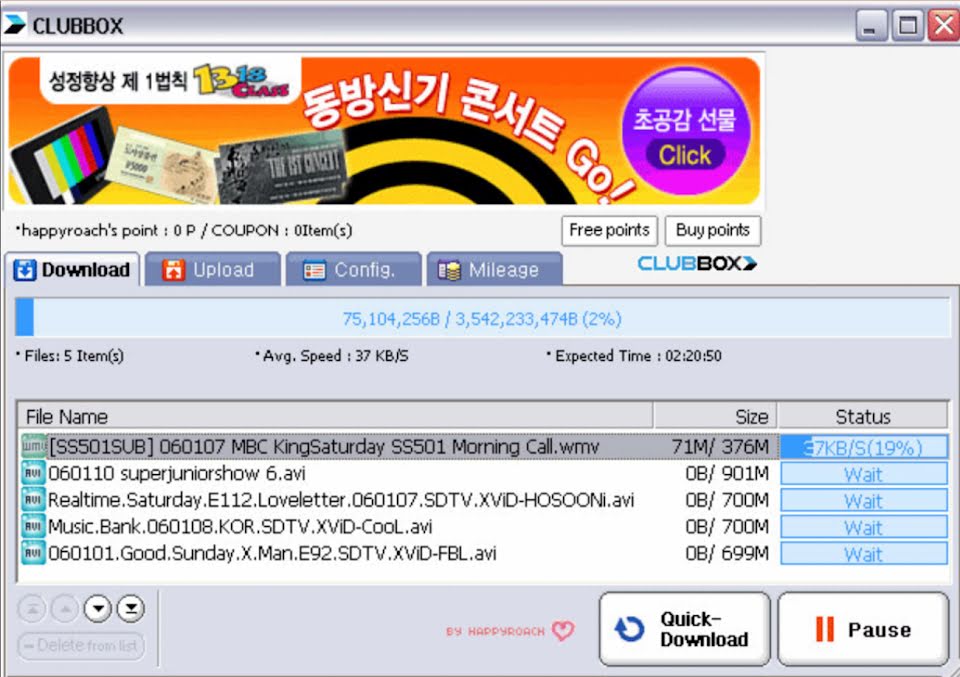Click the blue CLUBBOX logo beside tabs
The height and width of the screenshot is (677, 960).
pyautogui.click(x=697, y=263)
